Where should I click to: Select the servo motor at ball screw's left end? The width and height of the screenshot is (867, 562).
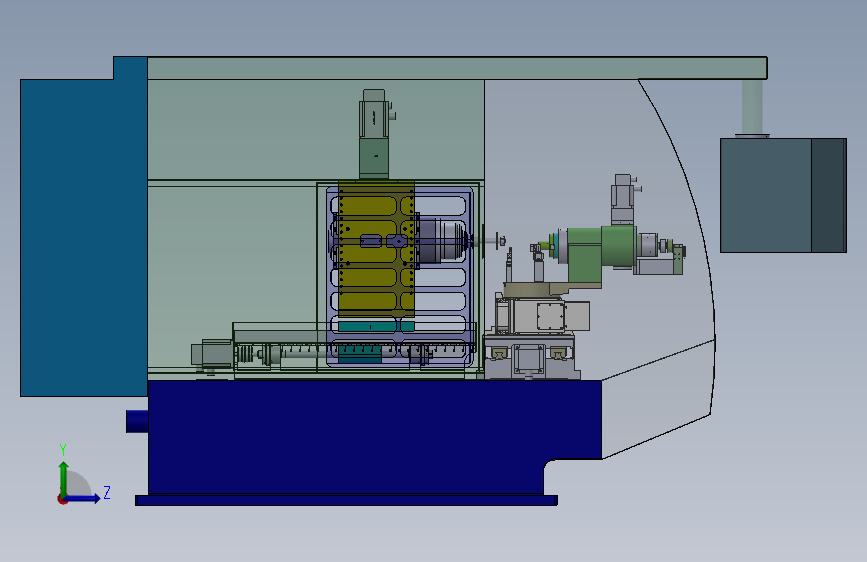212,355
